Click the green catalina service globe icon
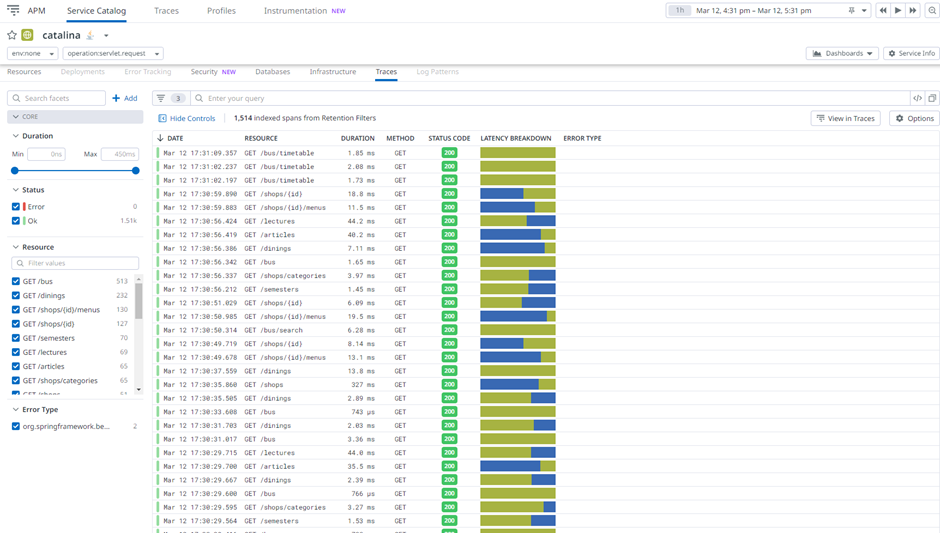940x533 pixels. [x=28, y=35]
